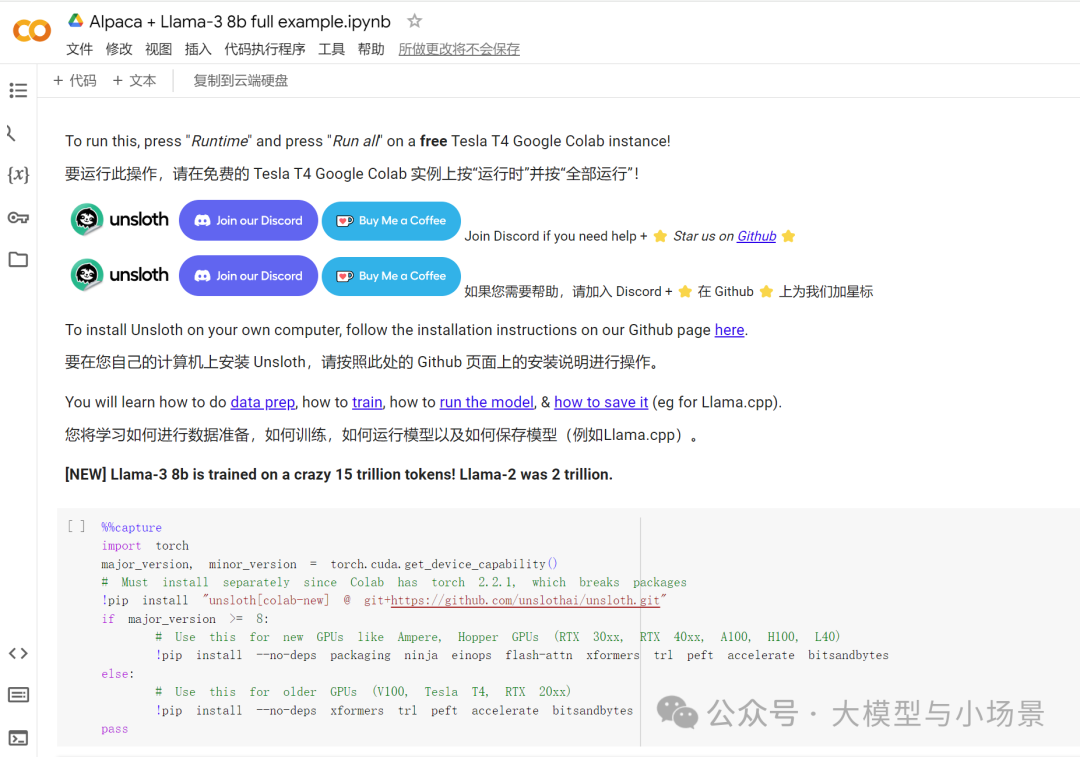Open the 文件 menu
Viewport: 1080px width, 757px height.
[x=79, y=49]
